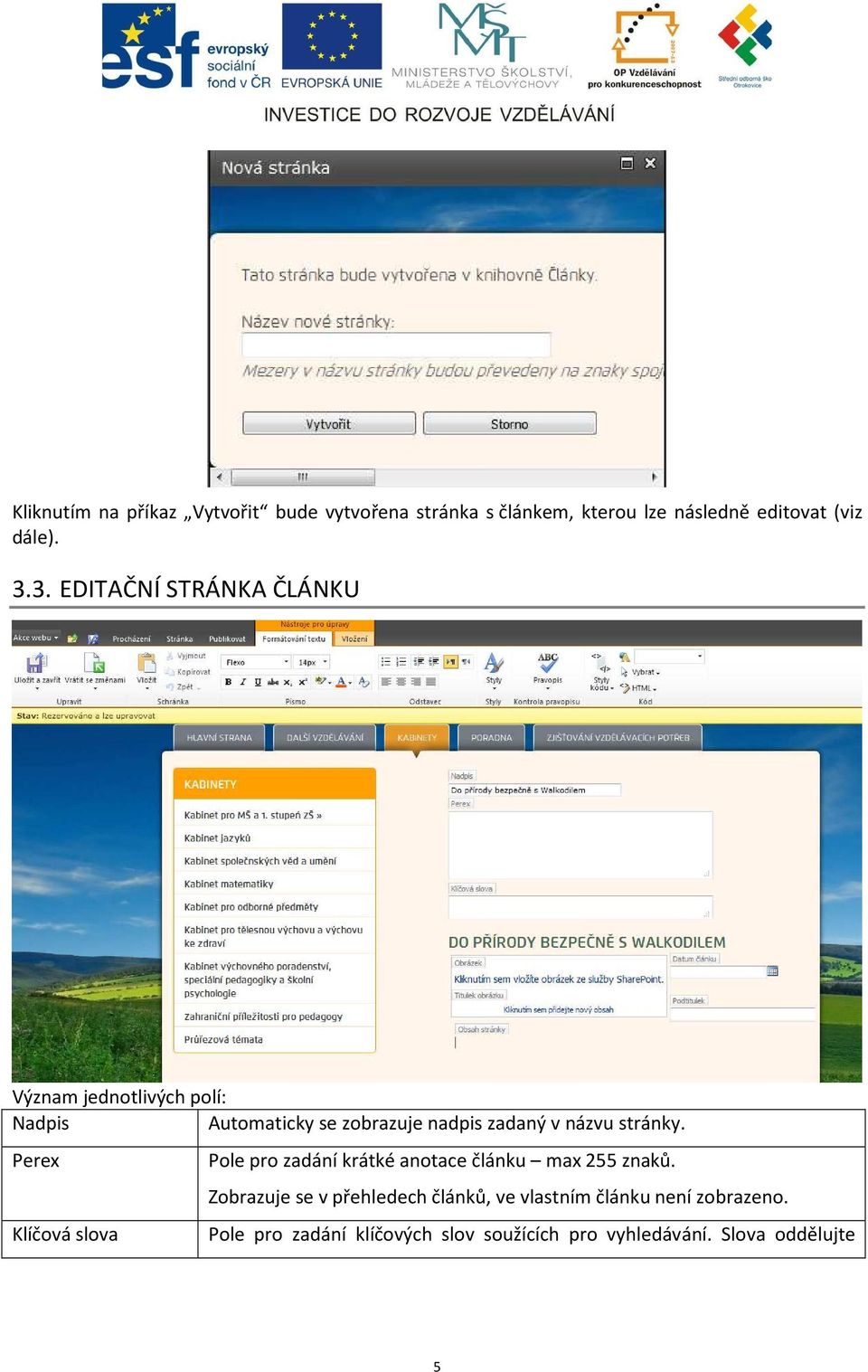Switch to the Vložení ribbon tab
Screen dimensions: 868x1372
(354, 639)
